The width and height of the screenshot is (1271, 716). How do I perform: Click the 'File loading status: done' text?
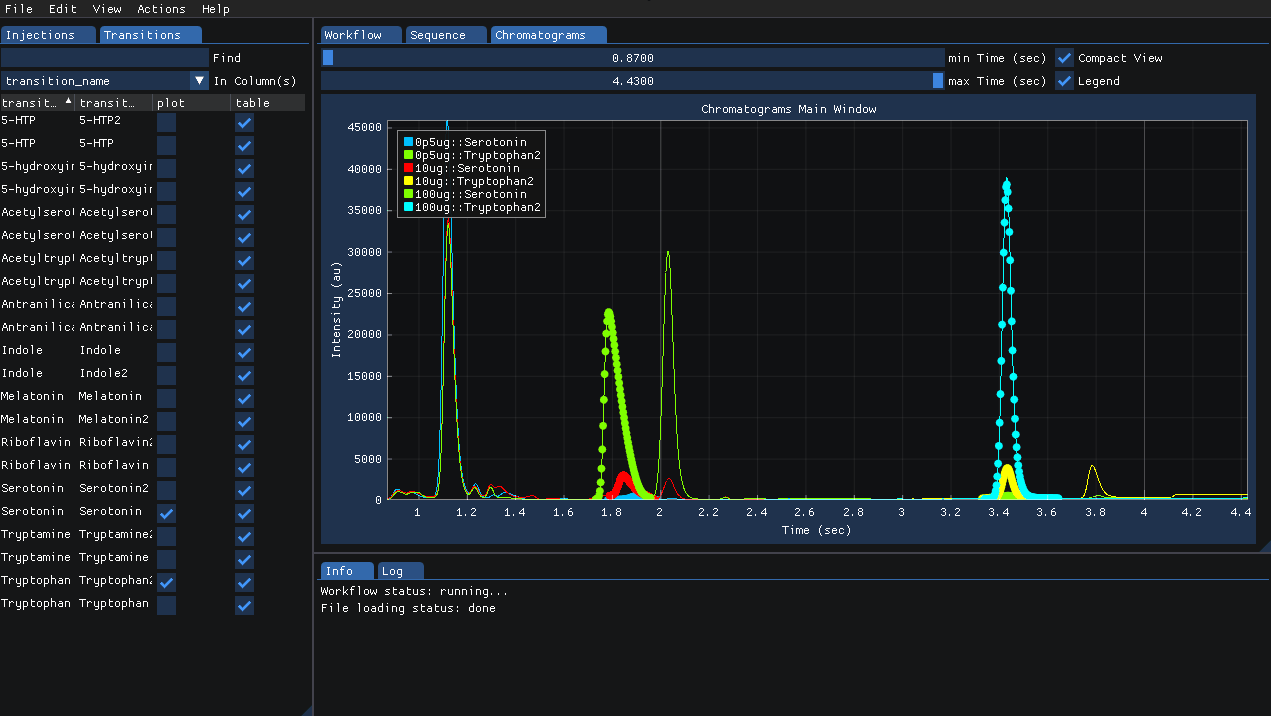pos(408,608)
